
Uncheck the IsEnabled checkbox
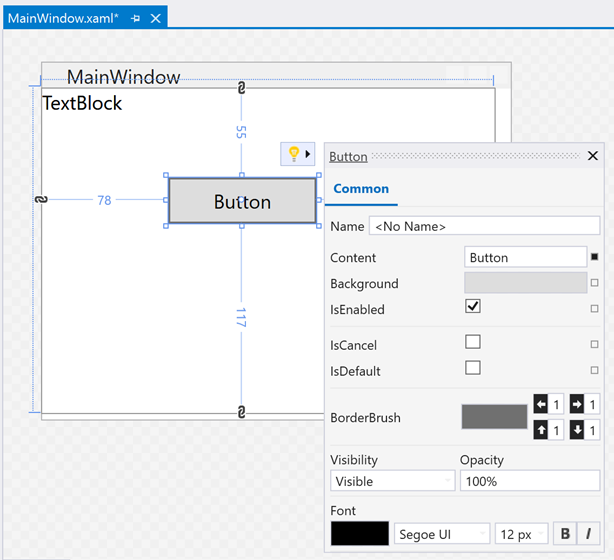coord(473,306)
